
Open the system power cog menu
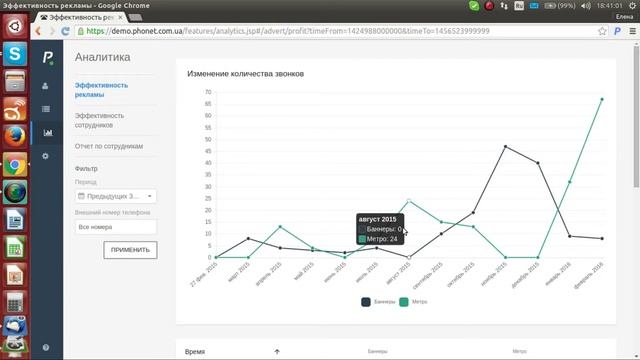pos(632,6)
